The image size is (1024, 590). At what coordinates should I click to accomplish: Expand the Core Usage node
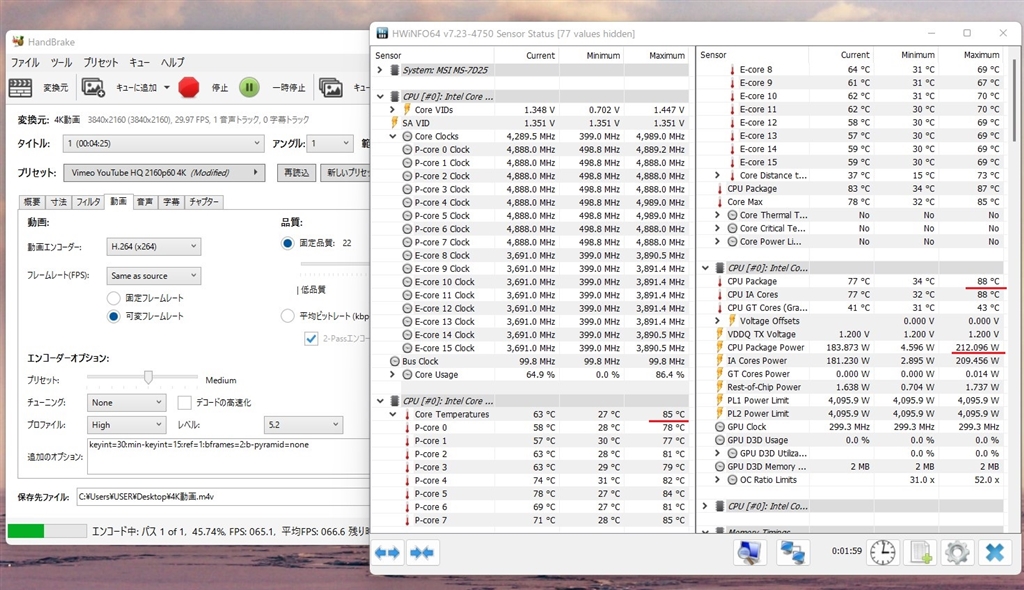click(392, 374)
